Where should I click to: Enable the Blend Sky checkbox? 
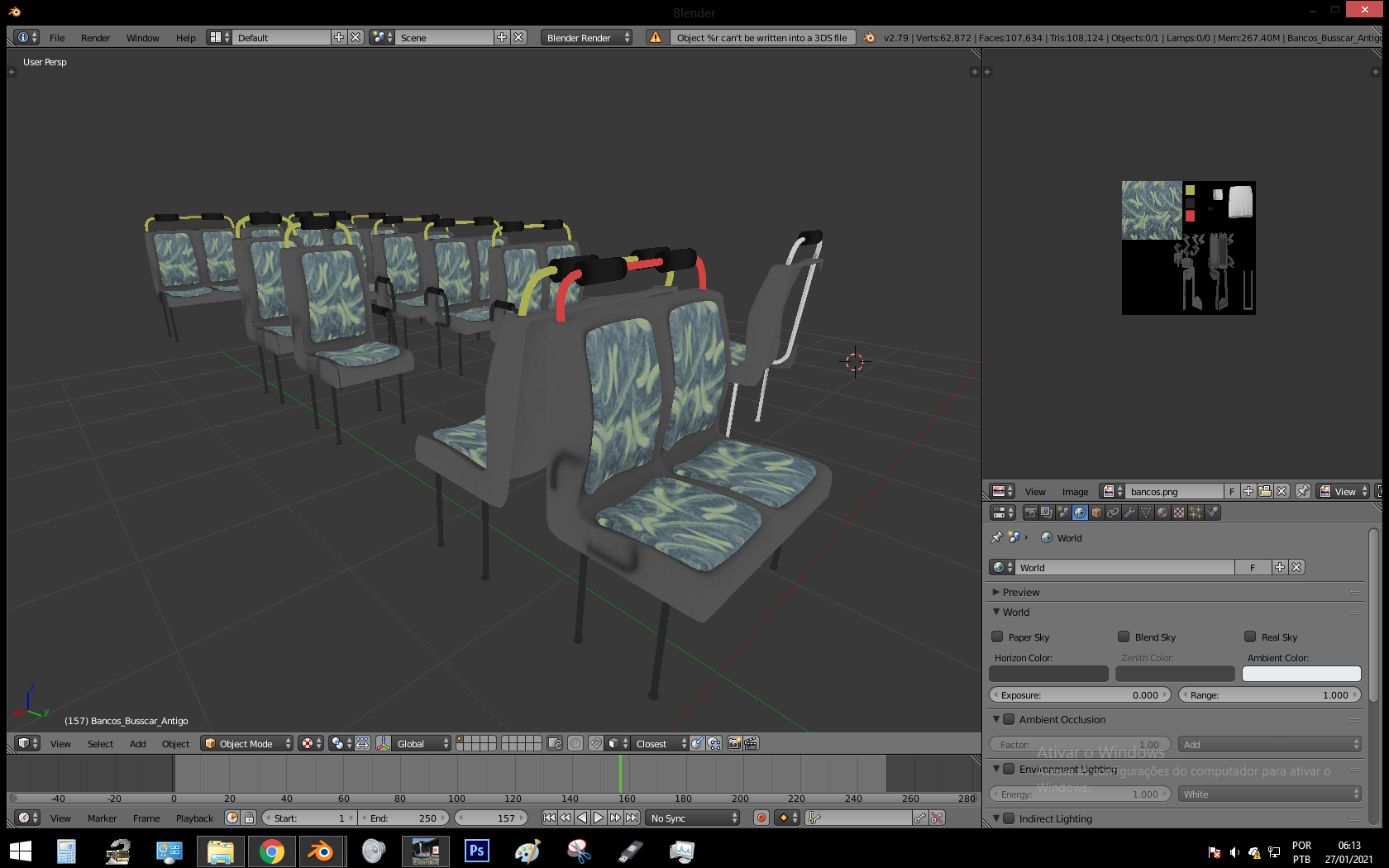point(1124,637)
